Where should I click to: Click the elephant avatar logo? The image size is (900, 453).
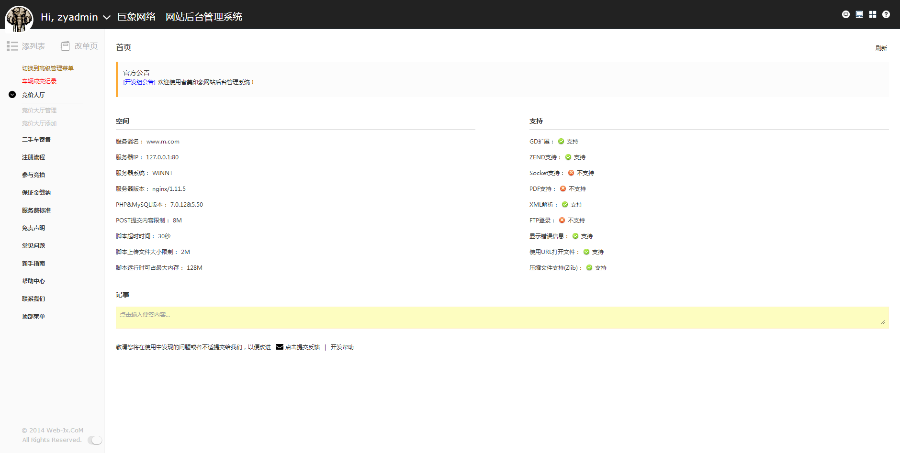click(x=19, y=18)
